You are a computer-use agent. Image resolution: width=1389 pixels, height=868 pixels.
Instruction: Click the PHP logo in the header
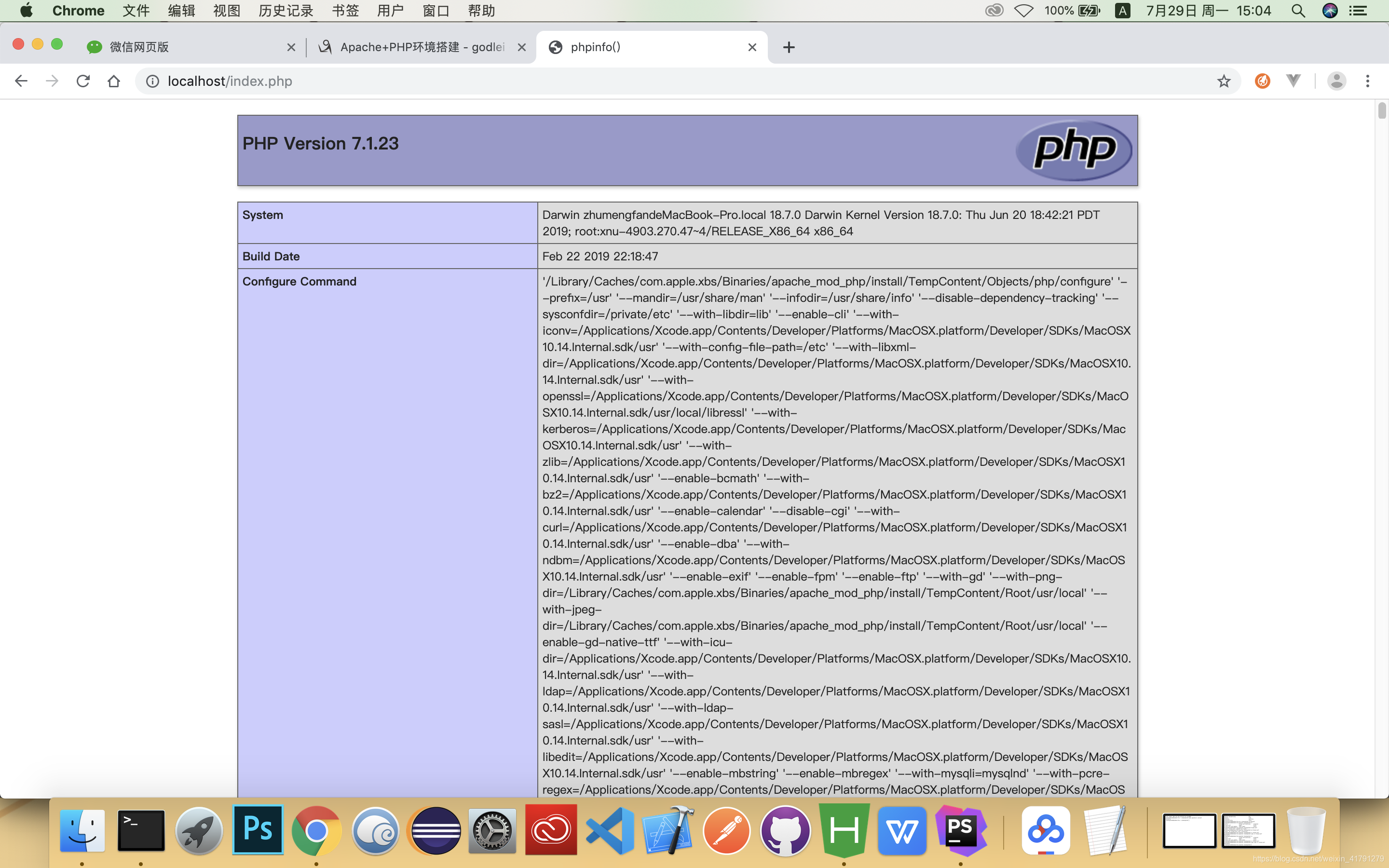pos(1073,150)
